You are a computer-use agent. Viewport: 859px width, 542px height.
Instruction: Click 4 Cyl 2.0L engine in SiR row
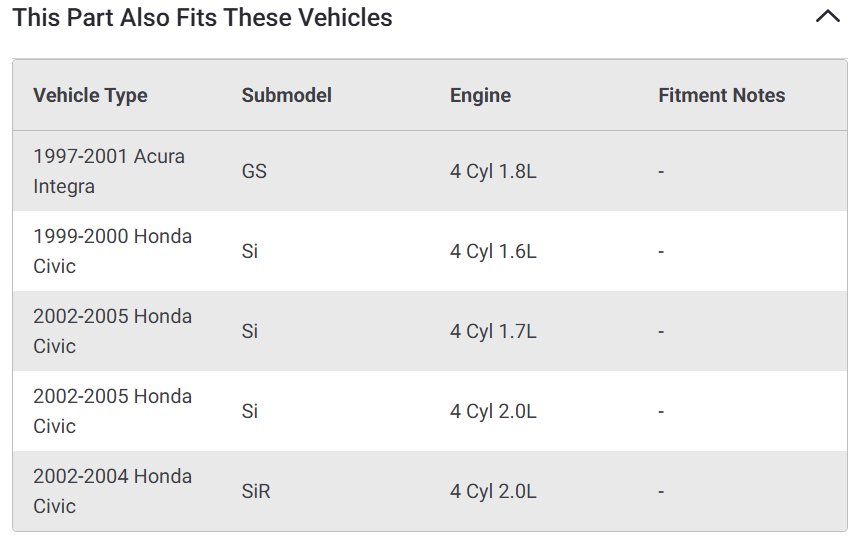tap(493, 491)
